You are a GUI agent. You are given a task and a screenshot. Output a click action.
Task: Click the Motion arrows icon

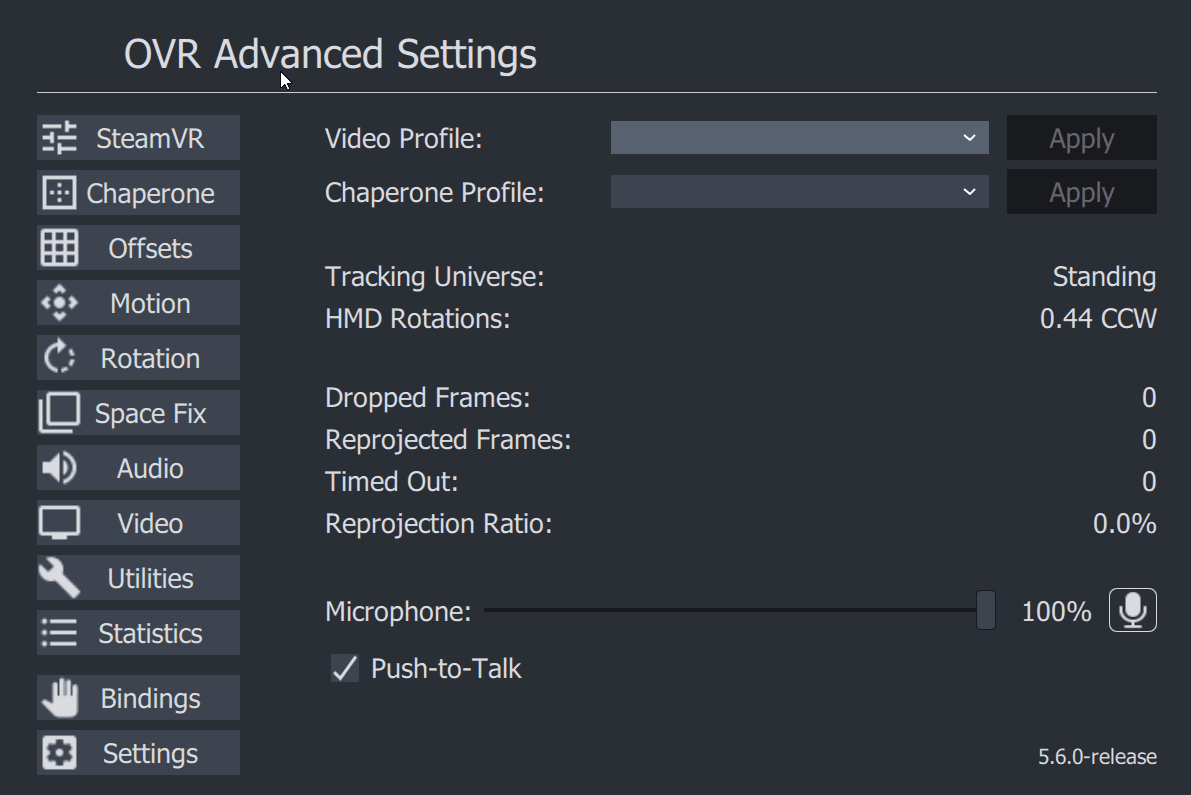[59, 303]
